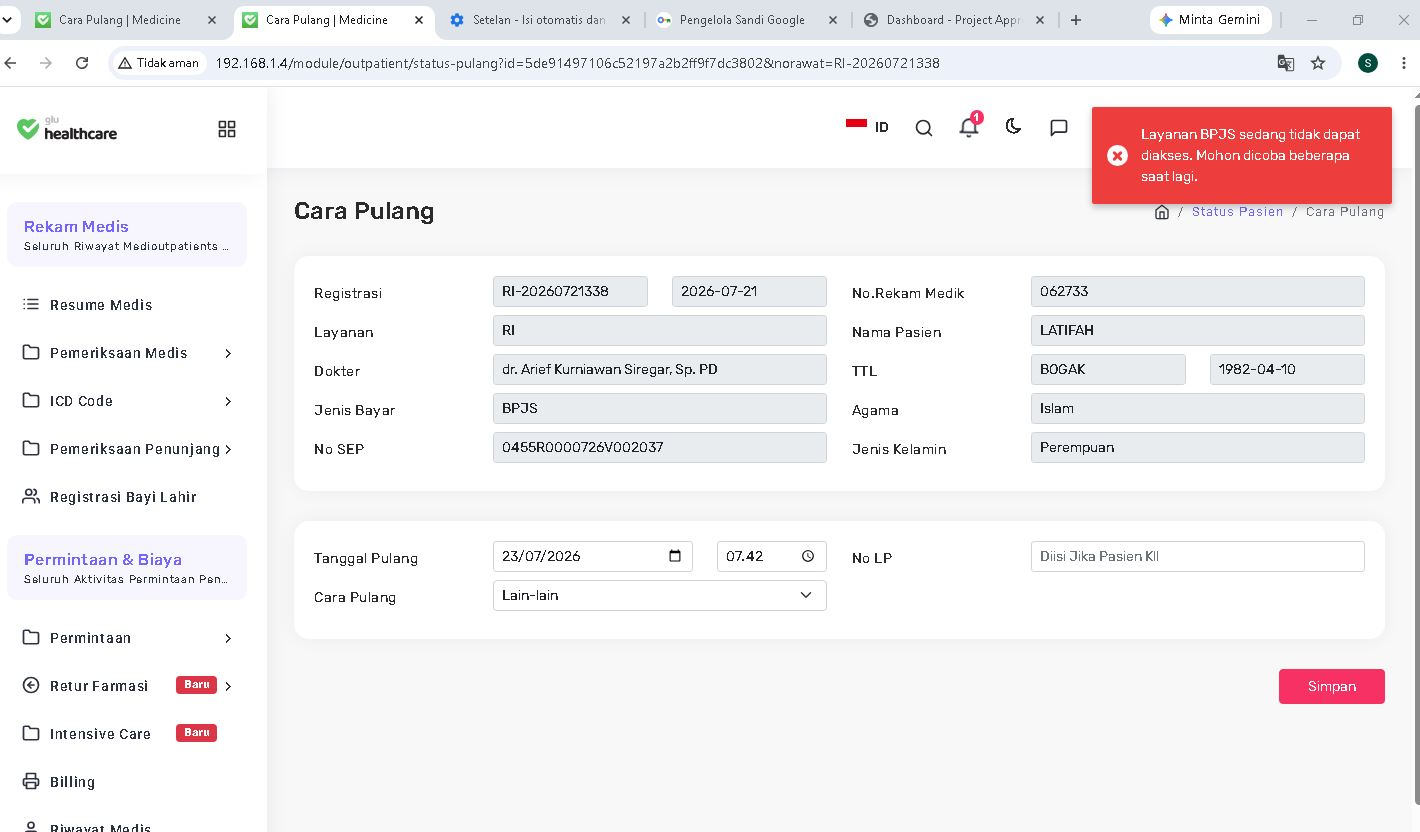Open calendar picker for Tanggal Pulang
This screenshot has width=1420, height=832.
click(675, 556)
